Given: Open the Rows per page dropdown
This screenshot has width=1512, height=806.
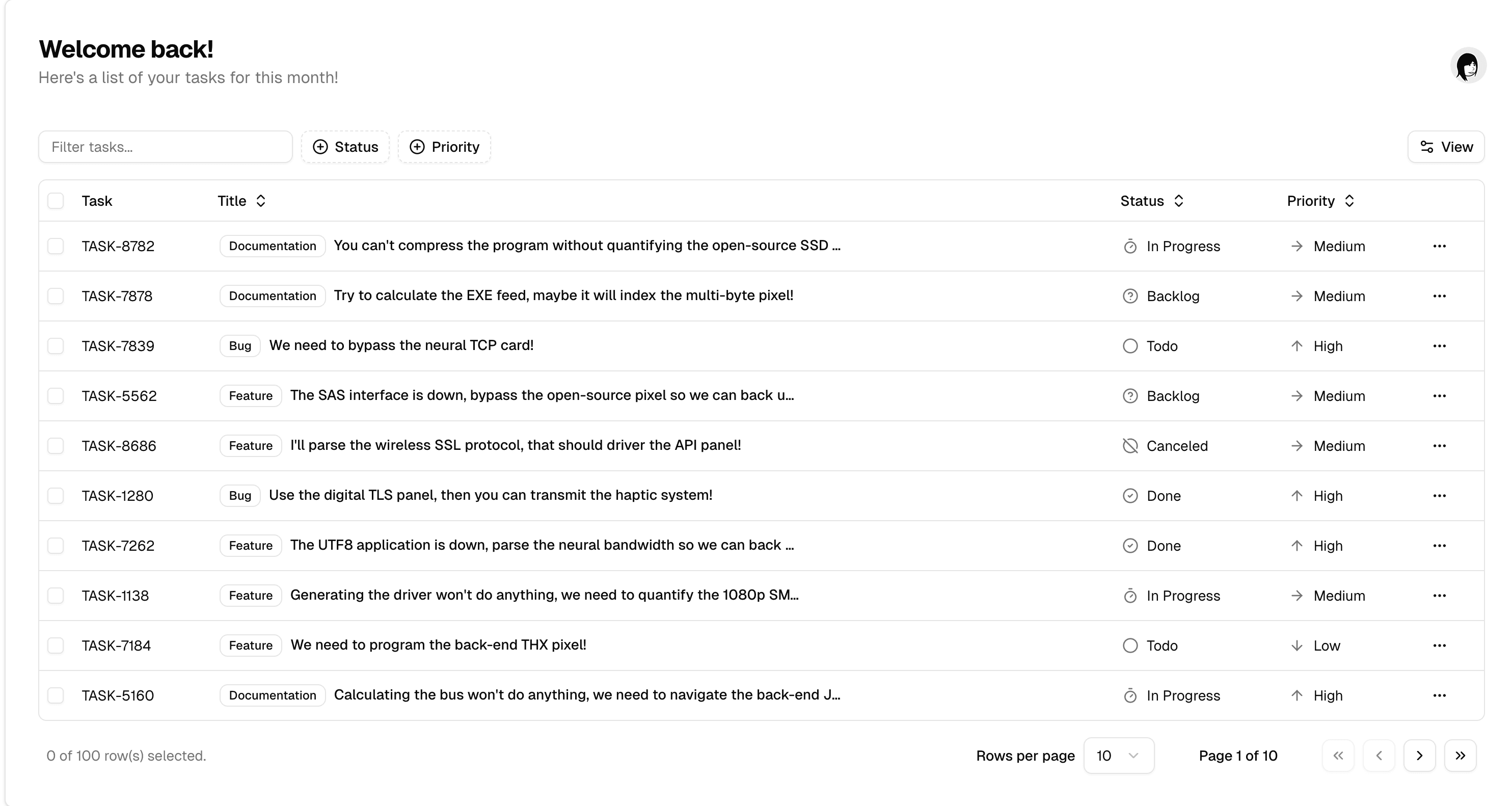Looking at the screenshot, I should 1118,756.
